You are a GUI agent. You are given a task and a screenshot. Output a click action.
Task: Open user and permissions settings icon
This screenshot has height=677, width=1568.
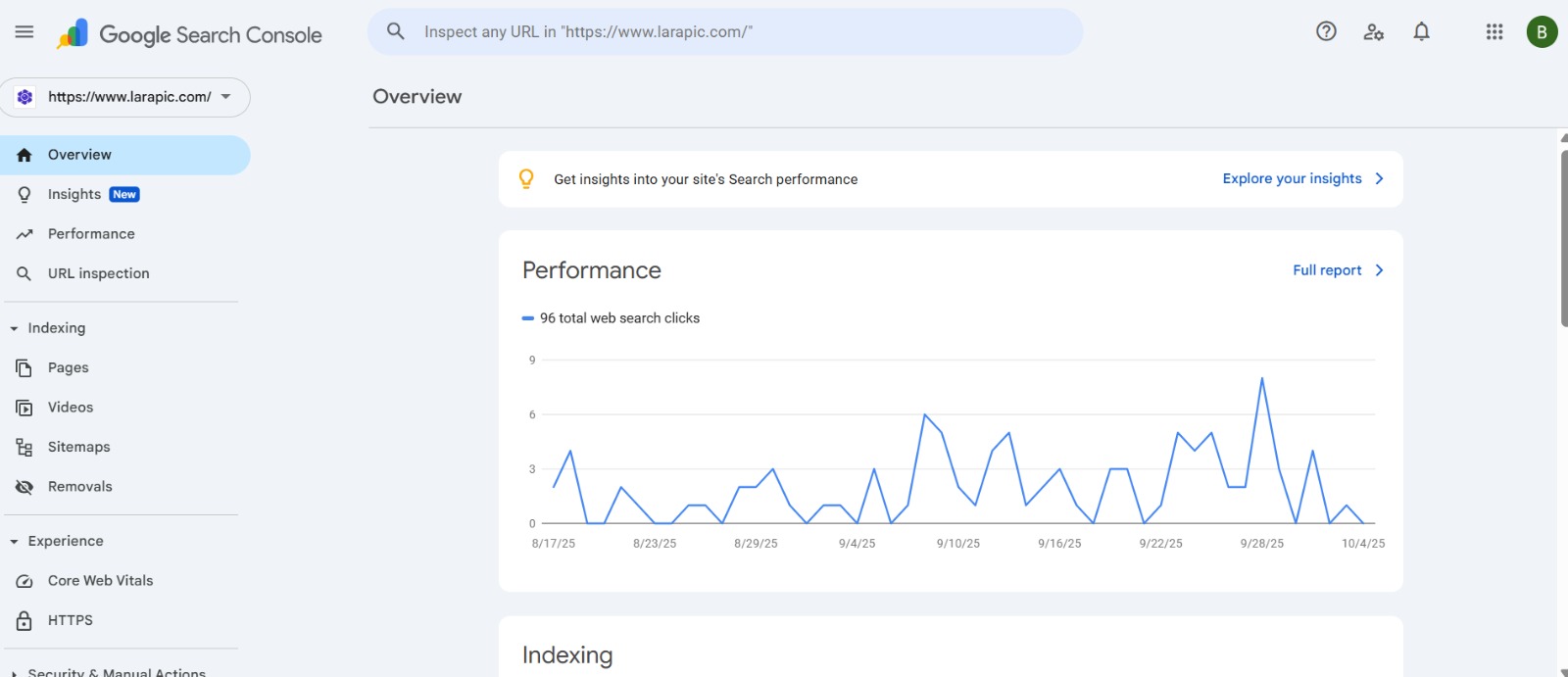tap(1374, 32)
